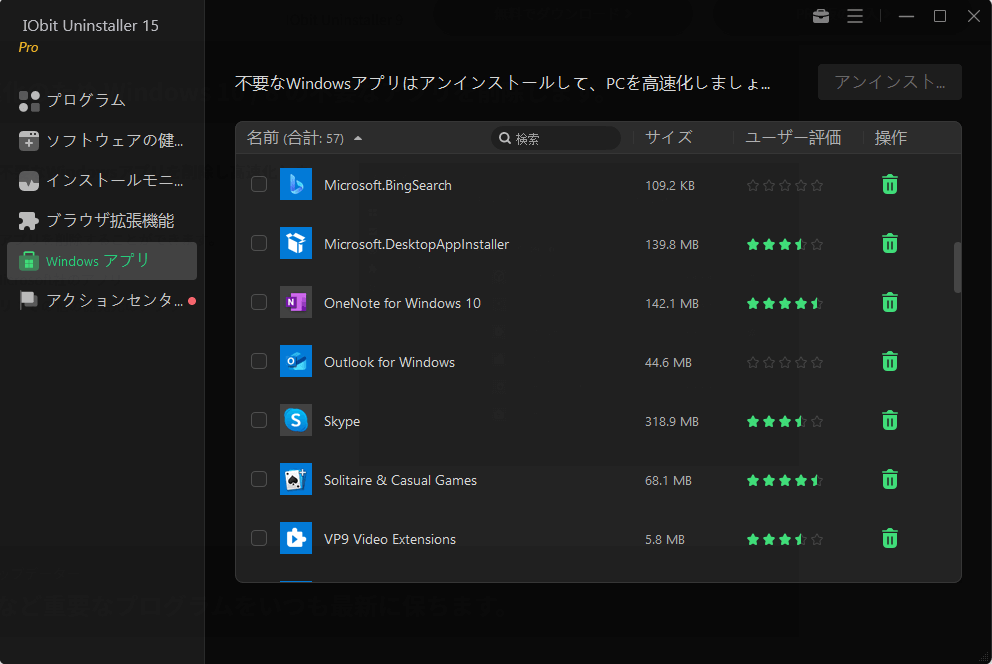The image size is (992, 664).
Task: Click the 検索 search field
Action: click(x=555, y=138)
